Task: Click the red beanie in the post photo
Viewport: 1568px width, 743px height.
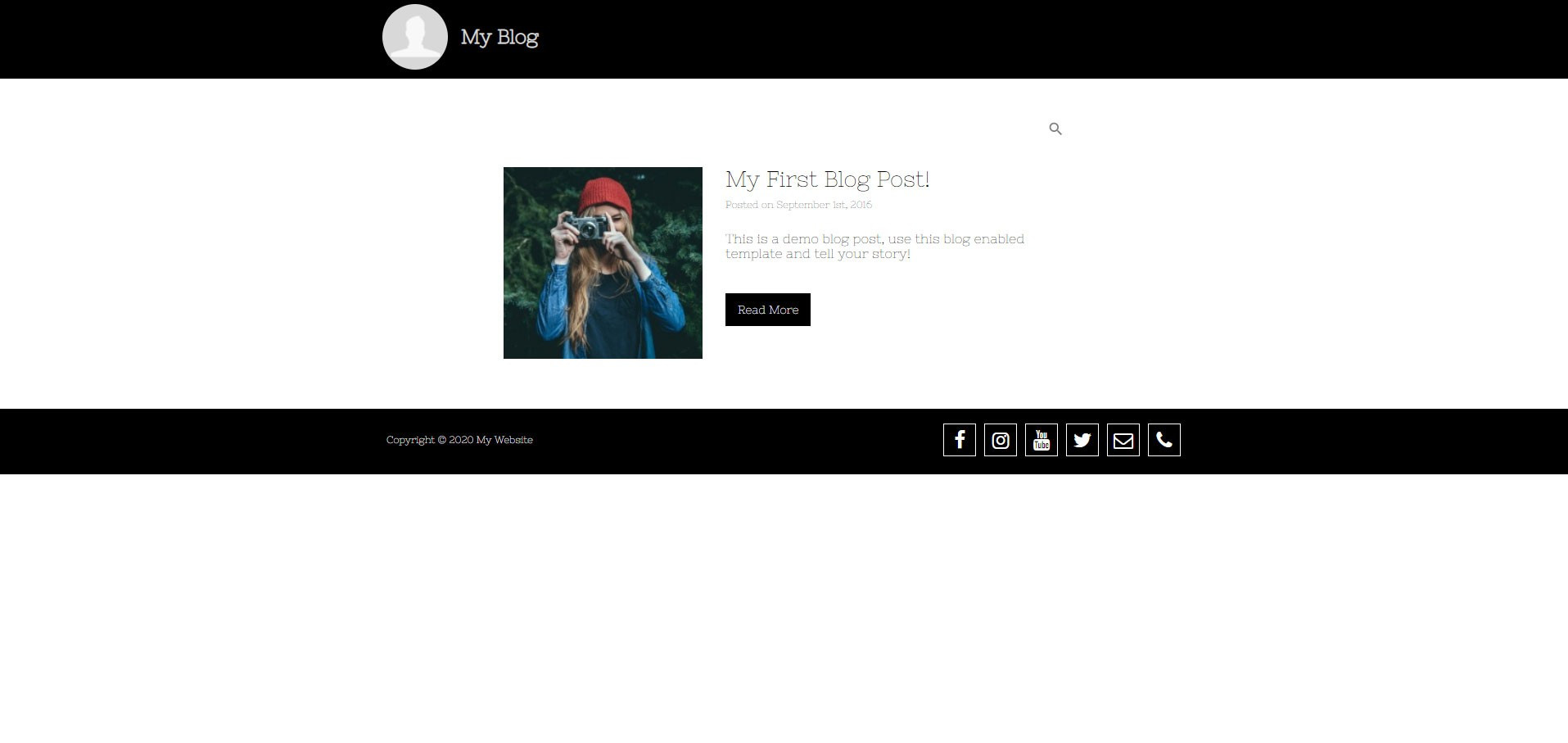Action: coord(605,195)
